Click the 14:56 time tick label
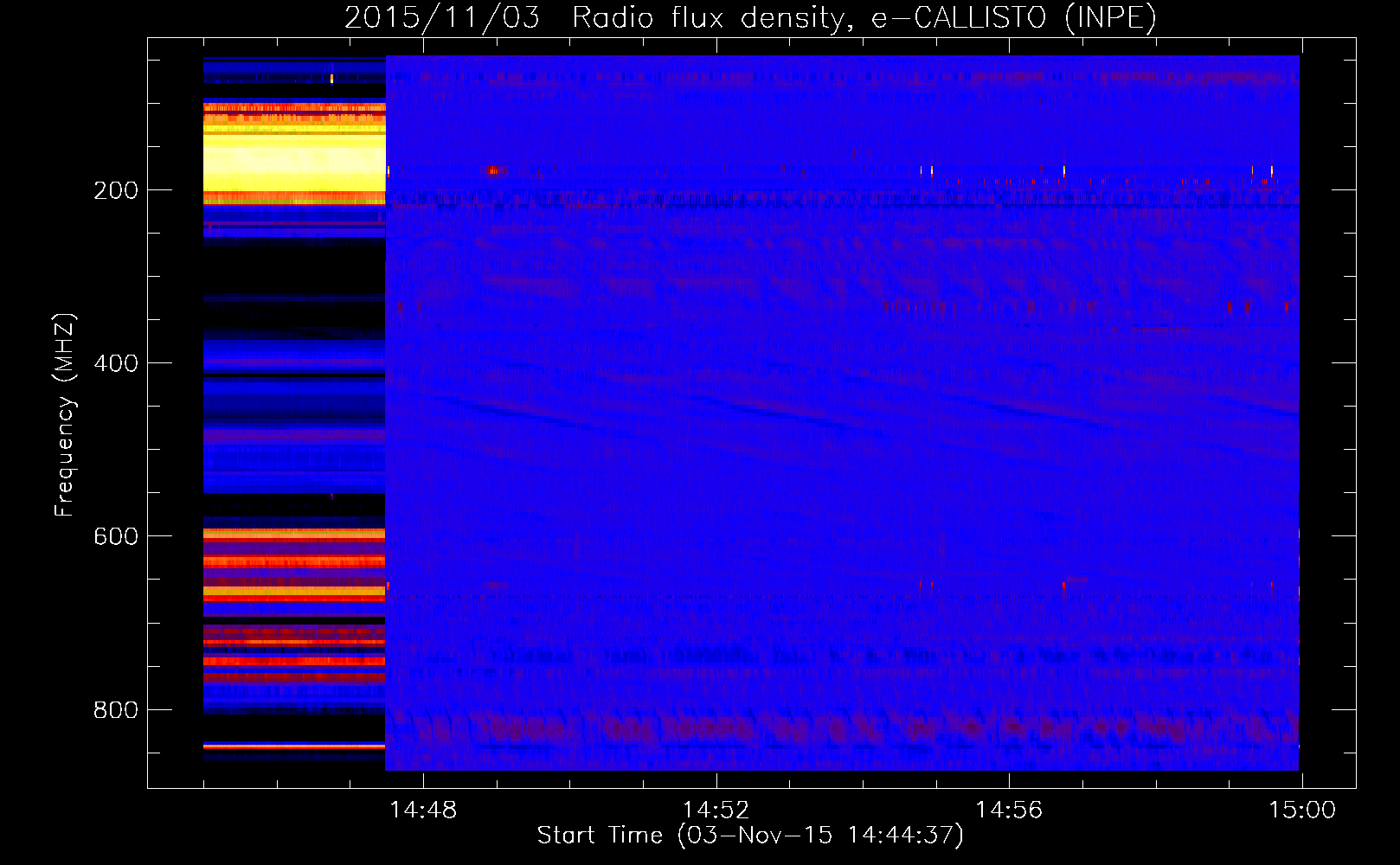The width and height of the screenshot is (1400, 865). (1009, 811)
